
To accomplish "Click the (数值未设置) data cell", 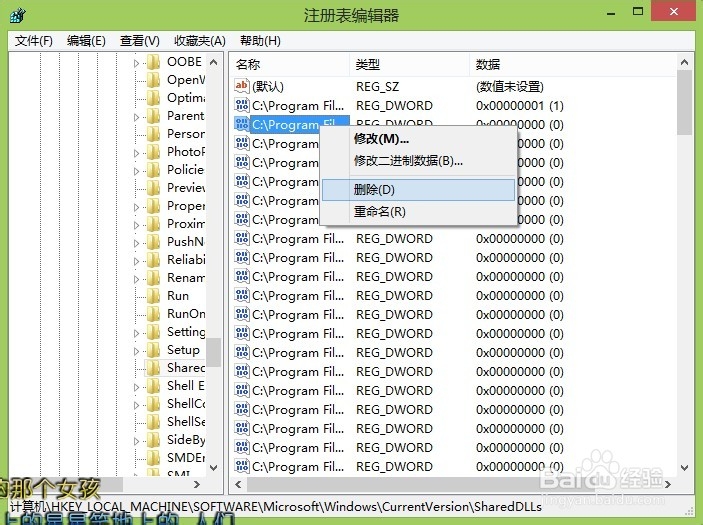I will point(510,86).
